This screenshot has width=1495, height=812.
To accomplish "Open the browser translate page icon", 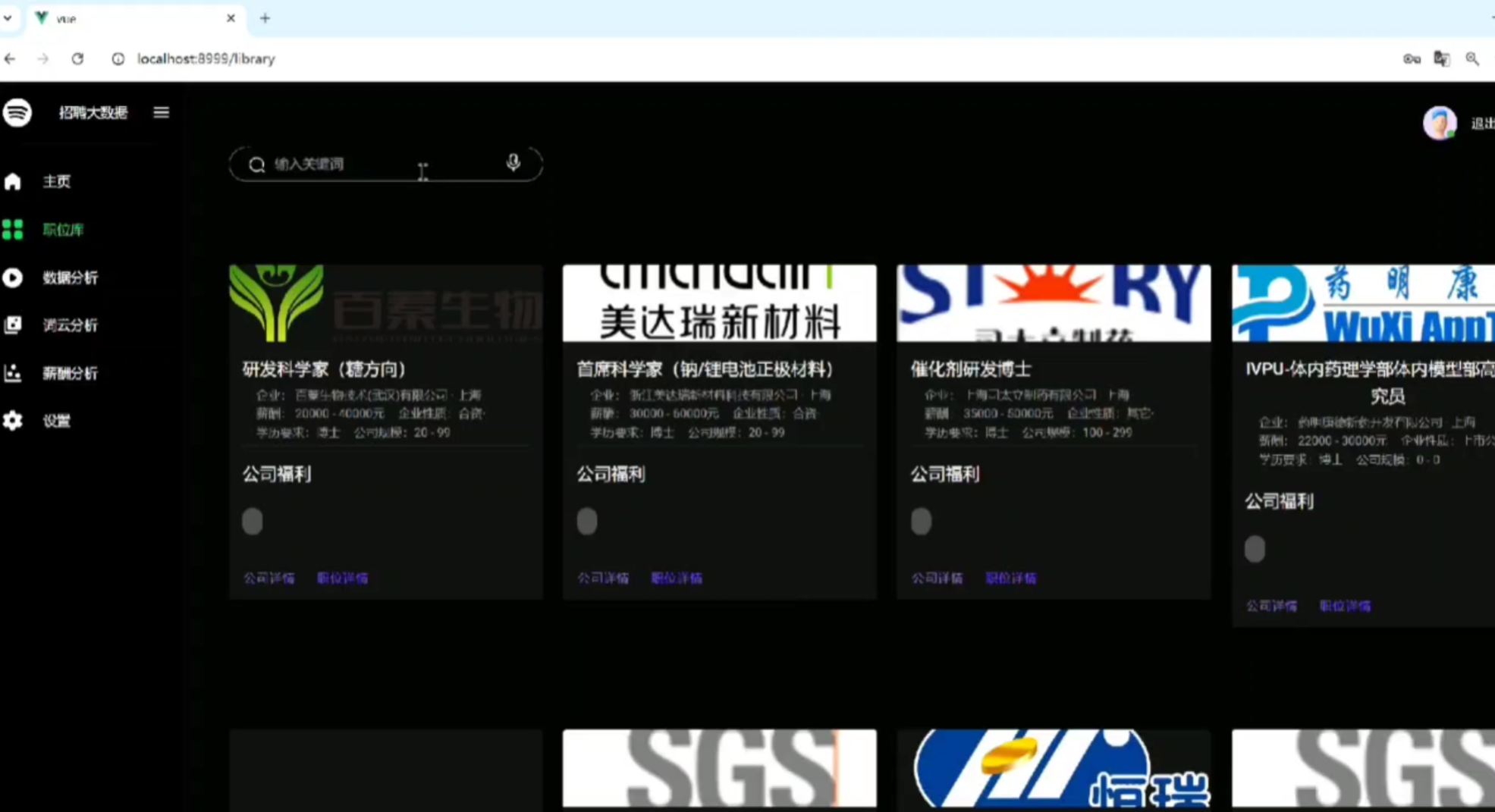I will 1441,59.
